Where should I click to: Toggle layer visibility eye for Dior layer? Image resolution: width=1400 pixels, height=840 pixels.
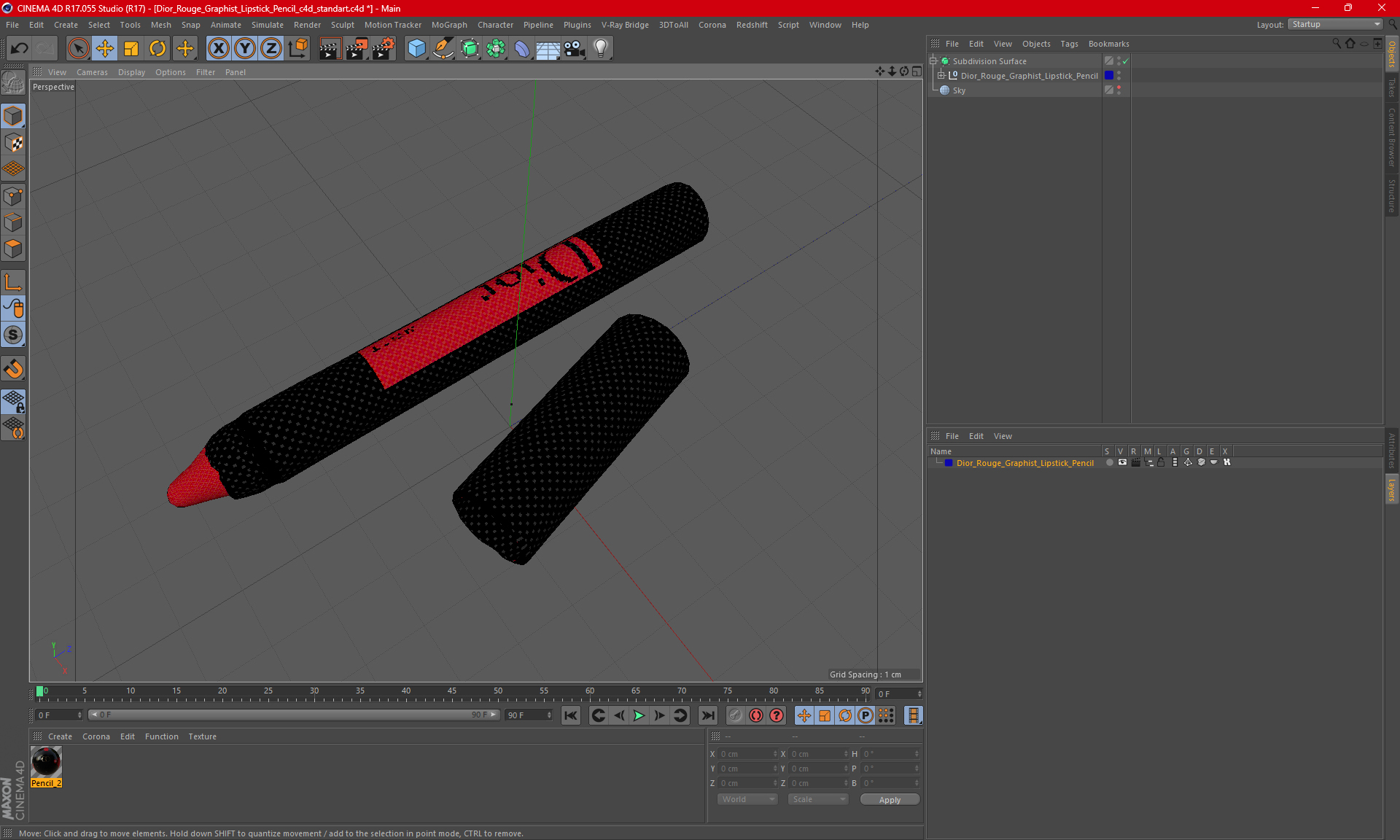(1122, 462)
